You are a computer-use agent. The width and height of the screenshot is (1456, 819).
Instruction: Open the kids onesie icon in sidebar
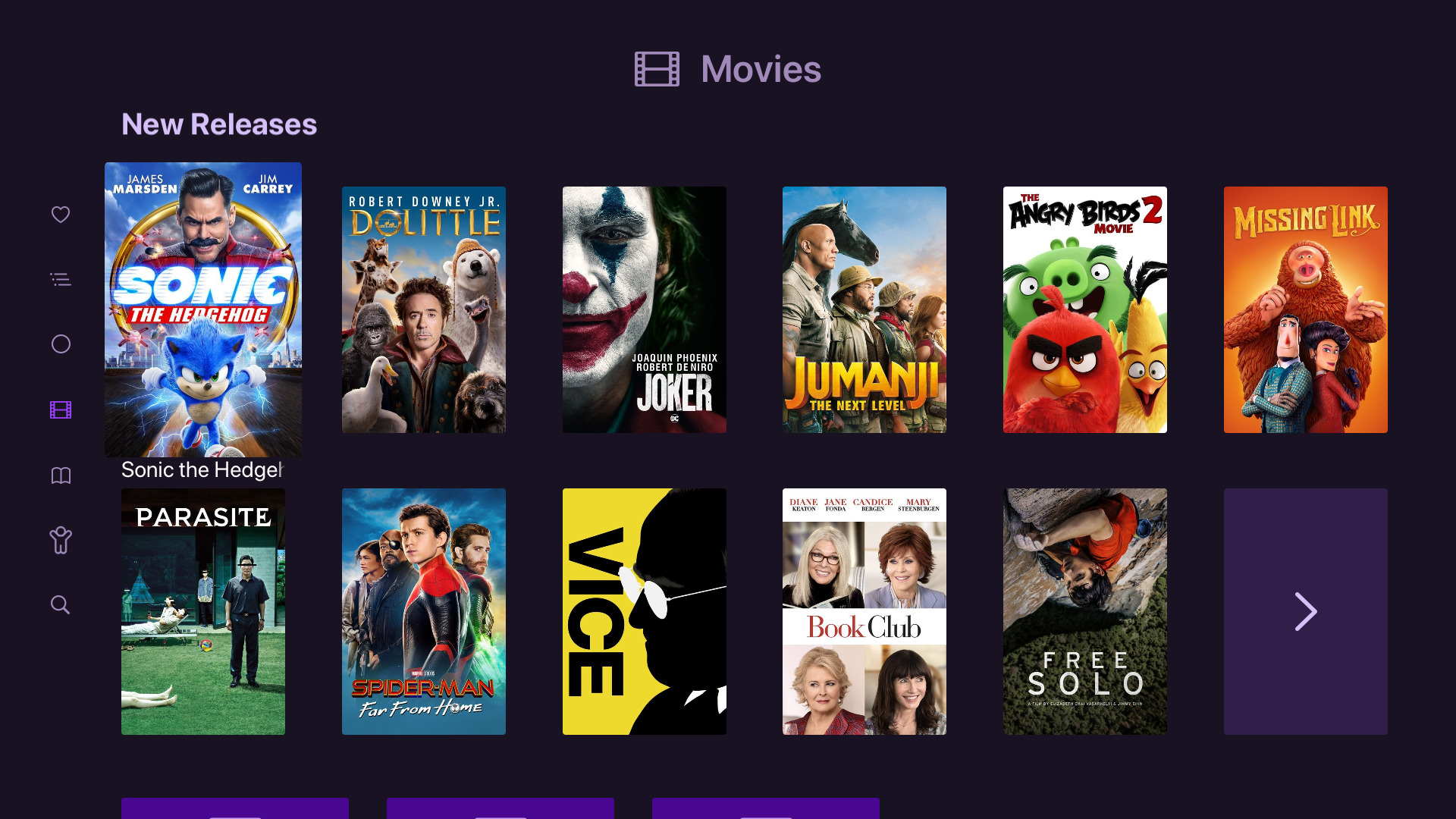(x=61, y=540)
